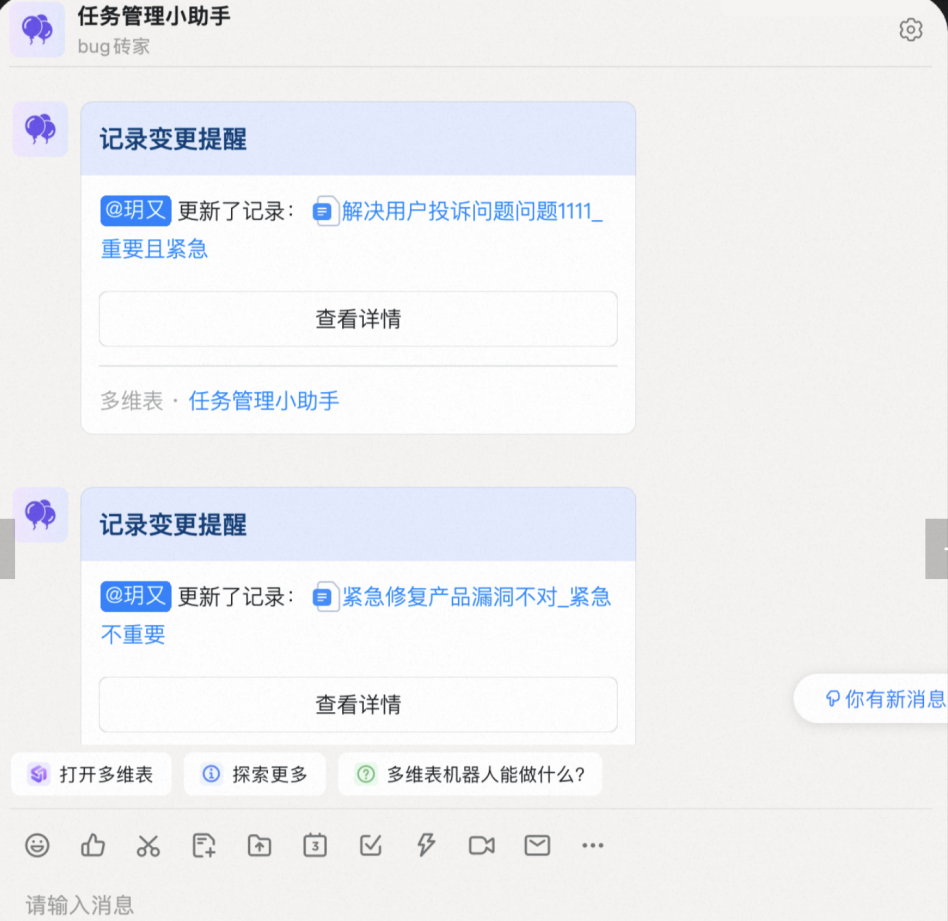The width and height of the screenshot is (948, 921).
Task: Click 查看详情 in the first card
Action: tap(358, 319)
